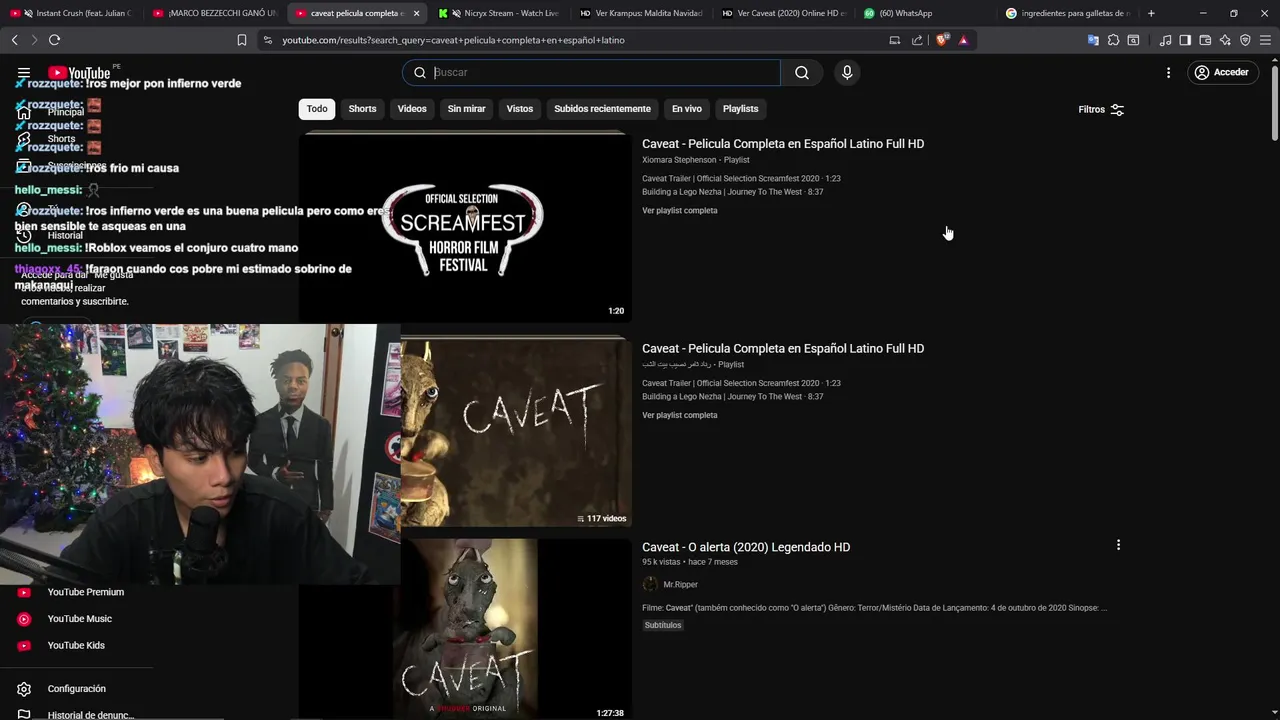Image resolution: width=1280 pixels, height=720 pixels.
Task: Open the media control music note icon
Action: point(1165,40)
